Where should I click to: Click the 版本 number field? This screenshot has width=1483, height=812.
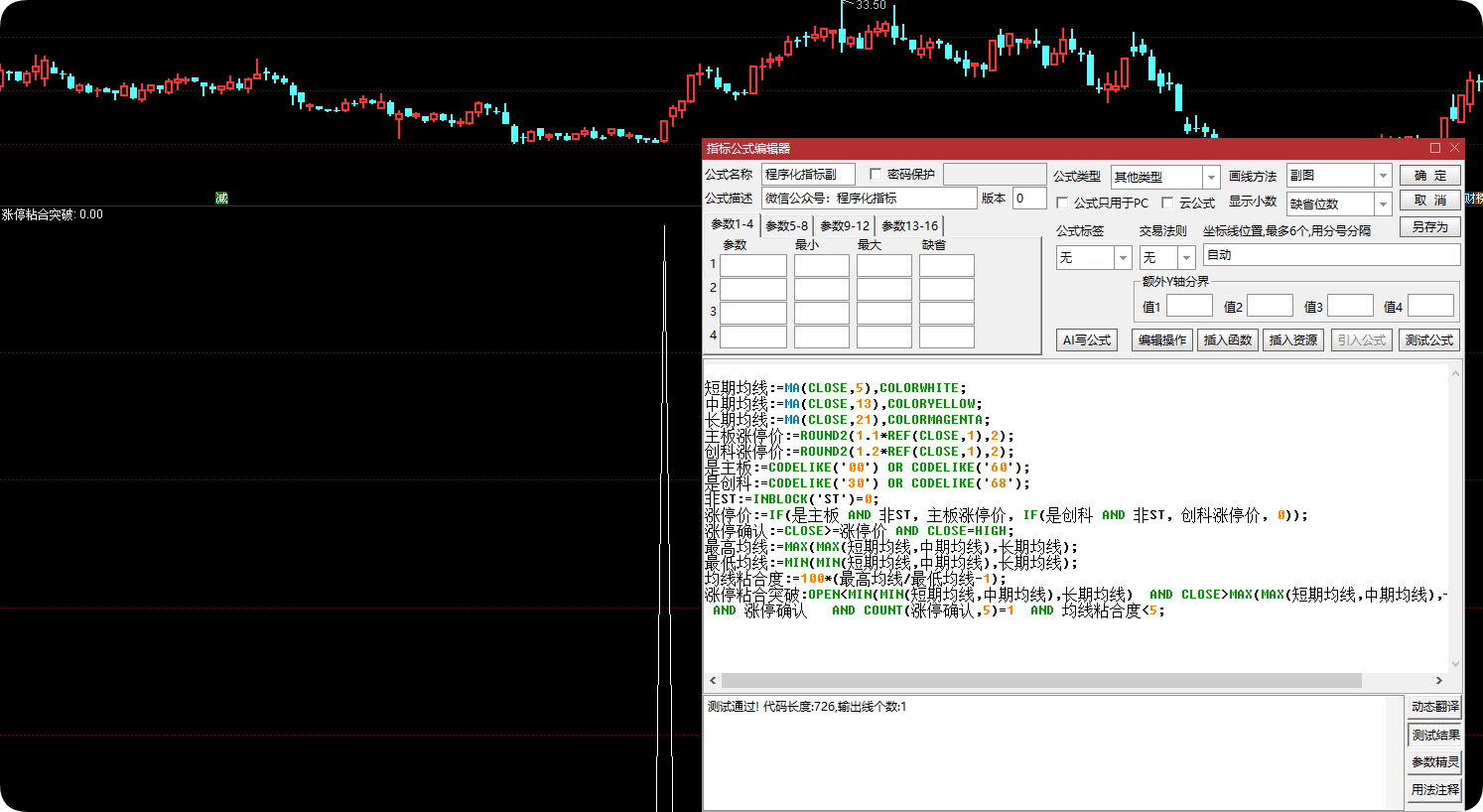coord(1029,199)
